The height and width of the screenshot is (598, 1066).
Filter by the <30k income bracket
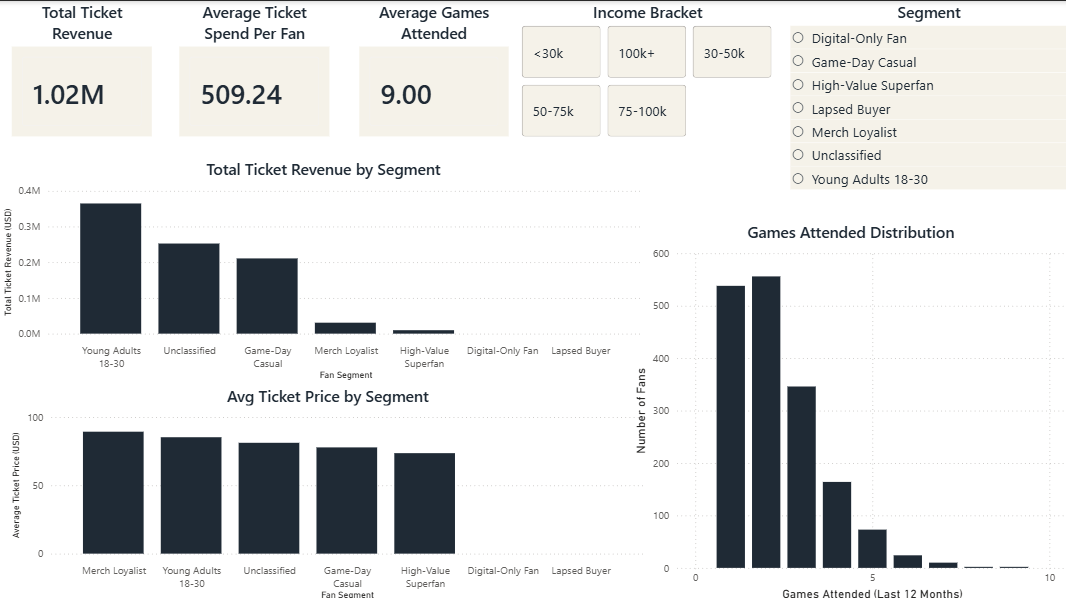pyautogui.click(x=559, y=52)
